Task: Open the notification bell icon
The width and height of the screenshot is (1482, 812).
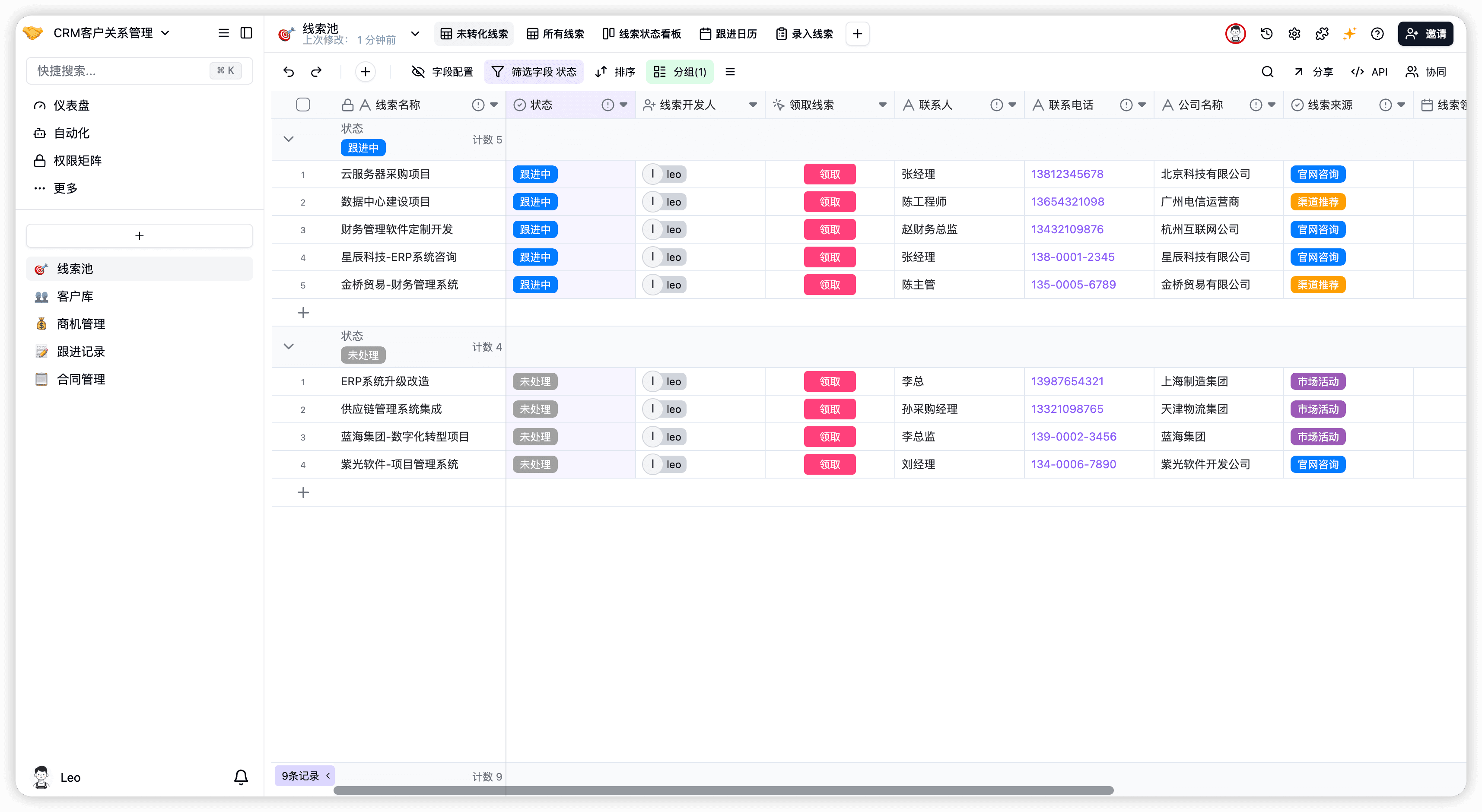Action: pyautogui.click(x=241, y=777)
